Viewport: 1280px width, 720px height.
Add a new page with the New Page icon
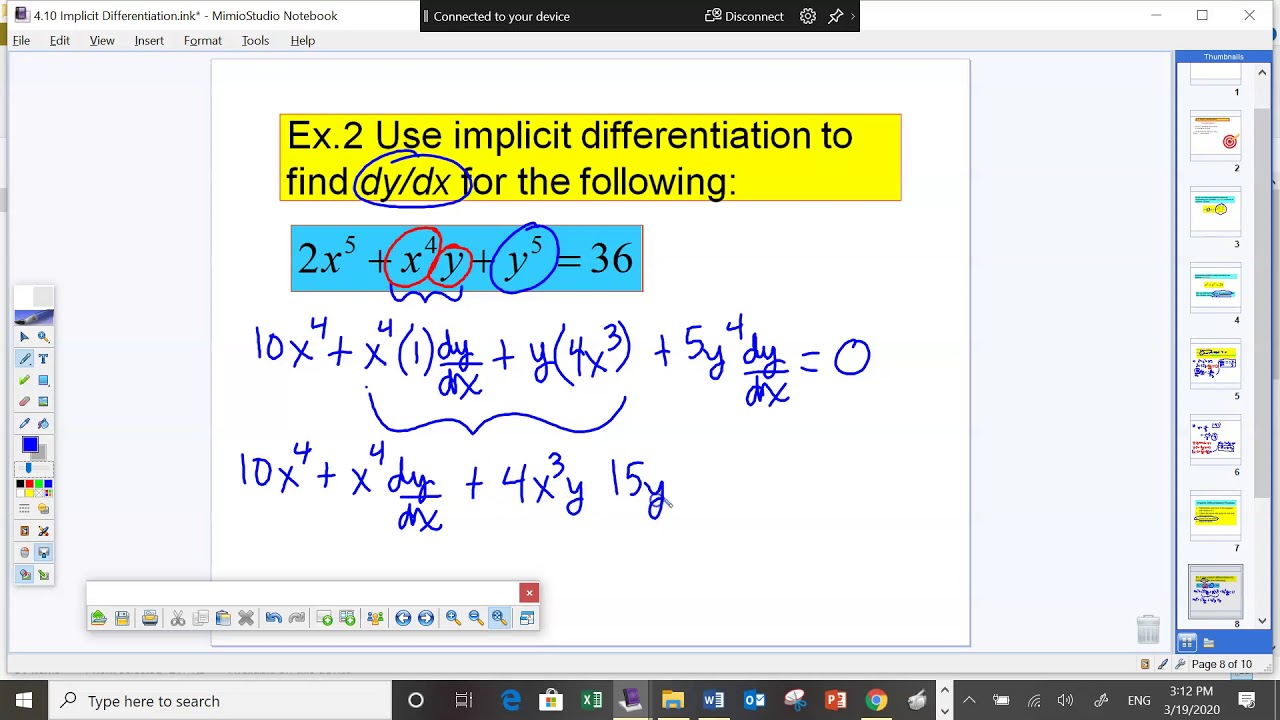pyautogui.click(x=325, y=618)
